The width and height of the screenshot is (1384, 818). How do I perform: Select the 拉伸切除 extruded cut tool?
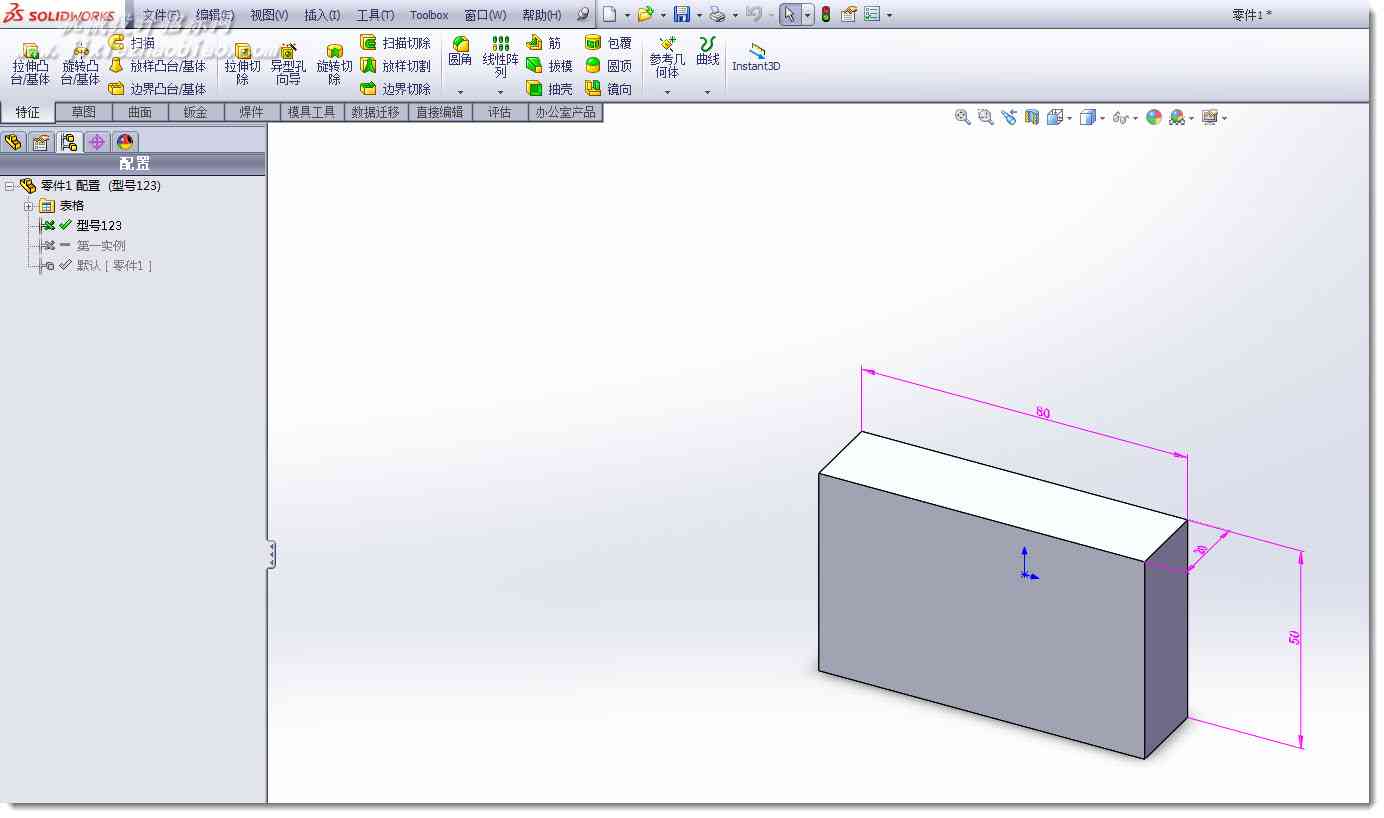242,65
